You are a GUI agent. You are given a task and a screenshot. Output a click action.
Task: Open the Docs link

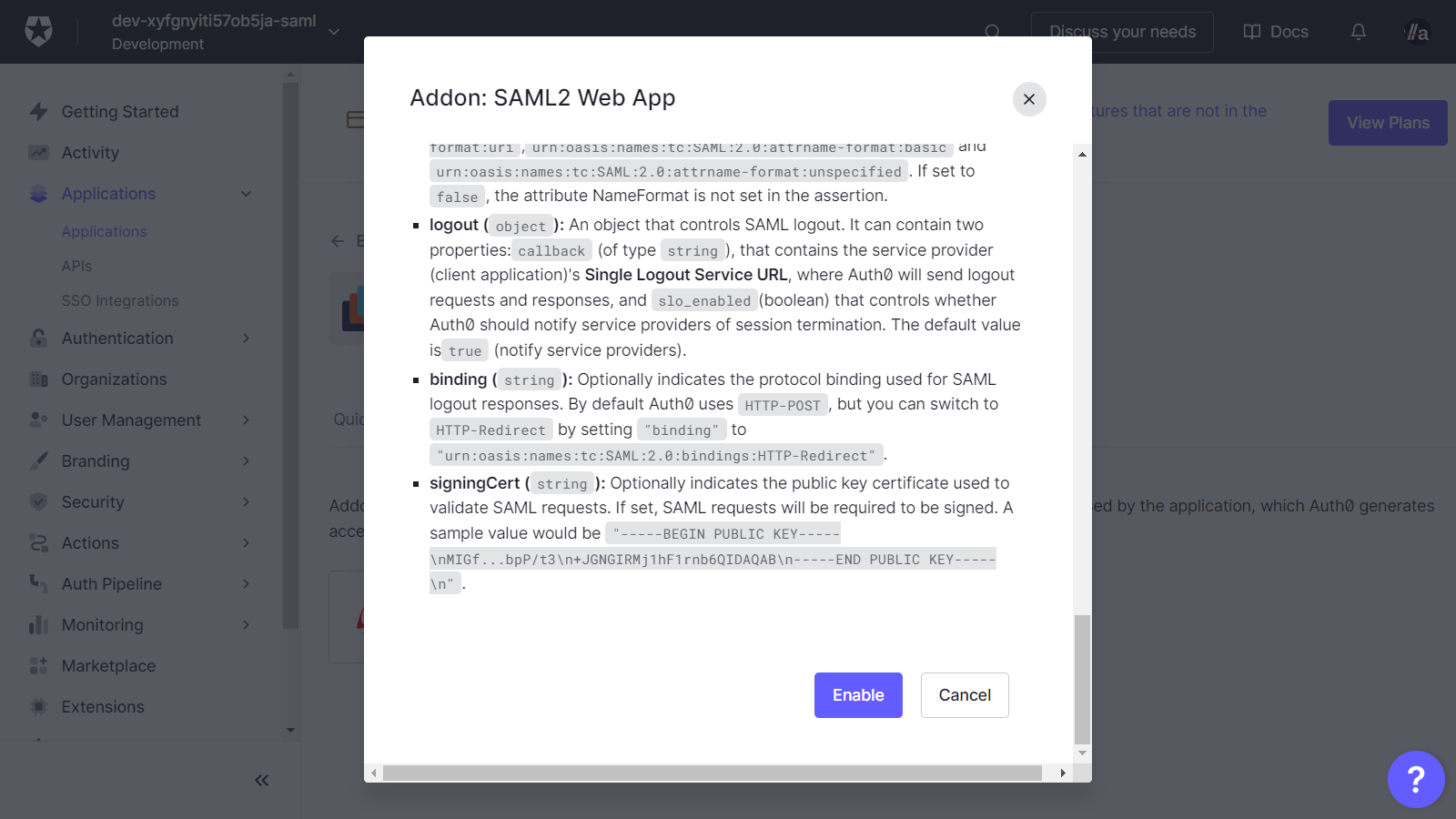pos(1276,32)
